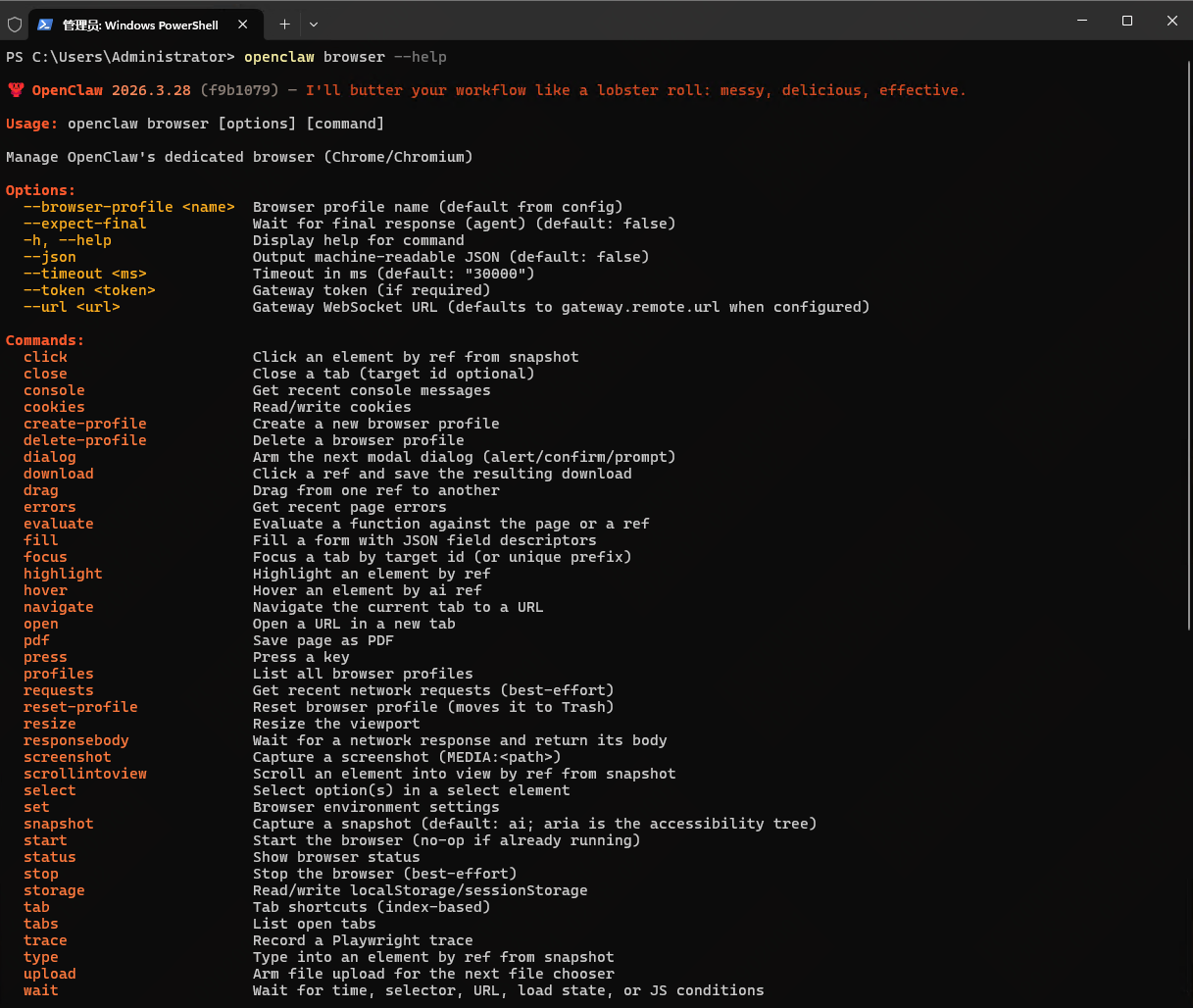Click the 'navigate' command name
The width and height of the screenshot is (1193, 1008).
[x=59, y=607]
